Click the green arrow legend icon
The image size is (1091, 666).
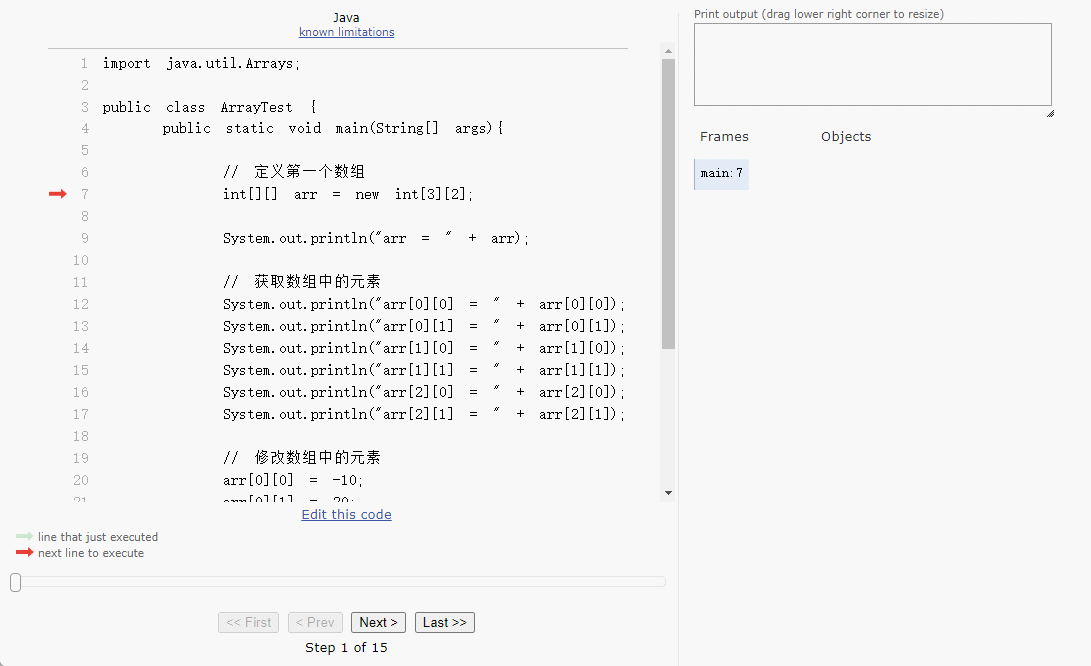pos(24,536)
